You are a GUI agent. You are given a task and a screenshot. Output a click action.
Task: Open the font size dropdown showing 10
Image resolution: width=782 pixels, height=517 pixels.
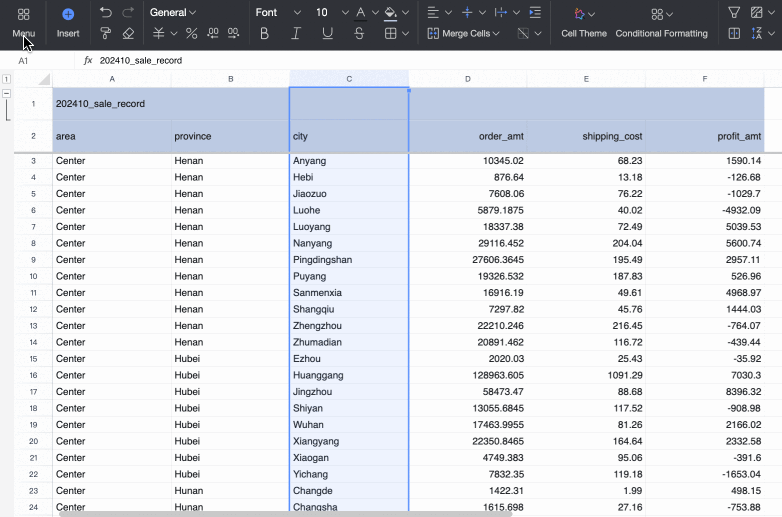[x=328, y=13]
